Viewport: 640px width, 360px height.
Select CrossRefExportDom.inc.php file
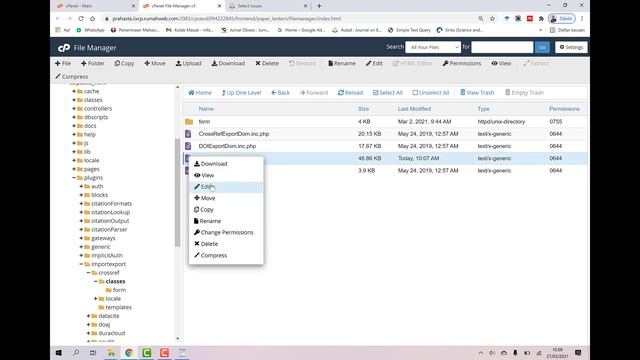pos(233,134)
